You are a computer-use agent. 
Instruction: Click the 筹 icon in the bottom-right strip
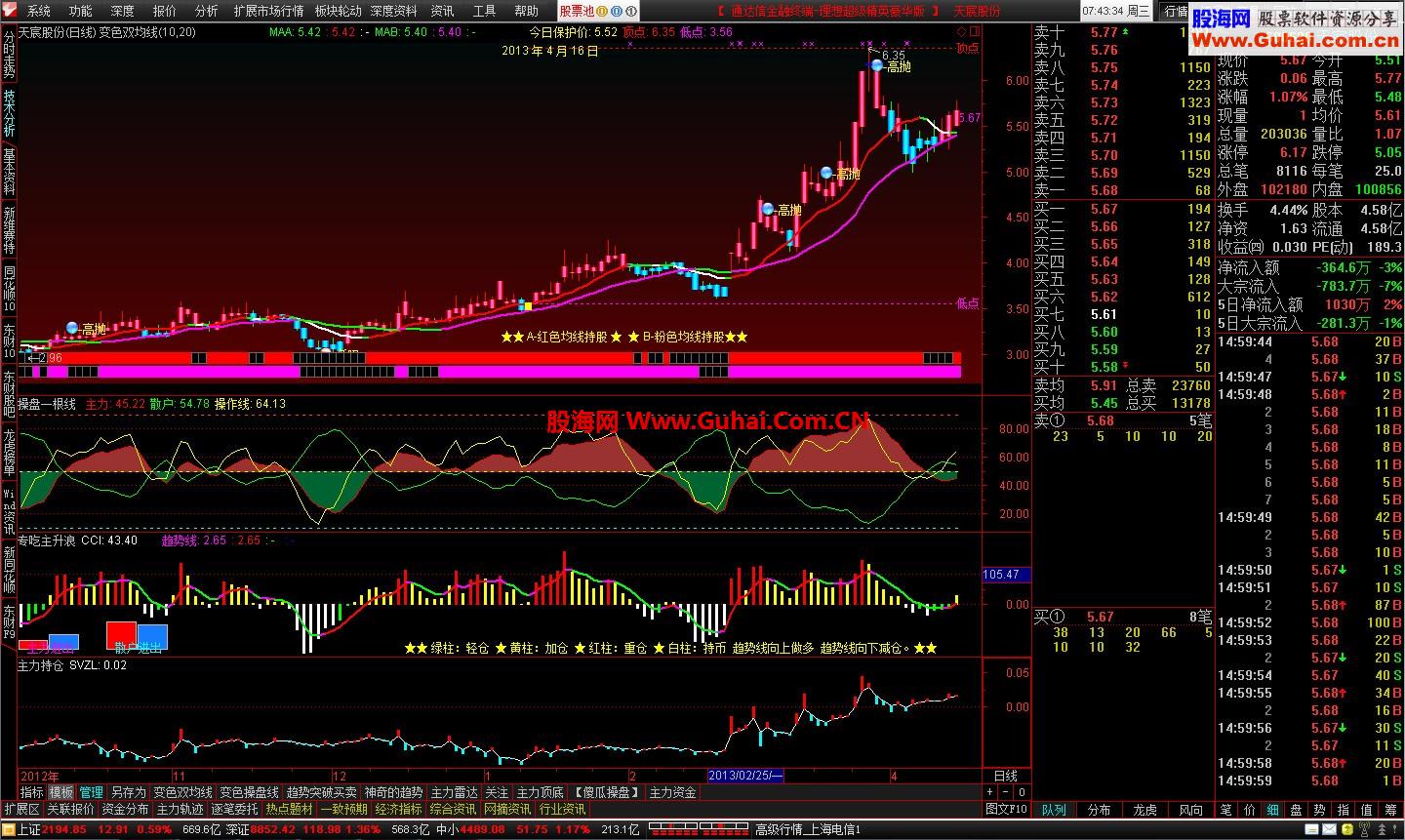(x=1390, y=810)
